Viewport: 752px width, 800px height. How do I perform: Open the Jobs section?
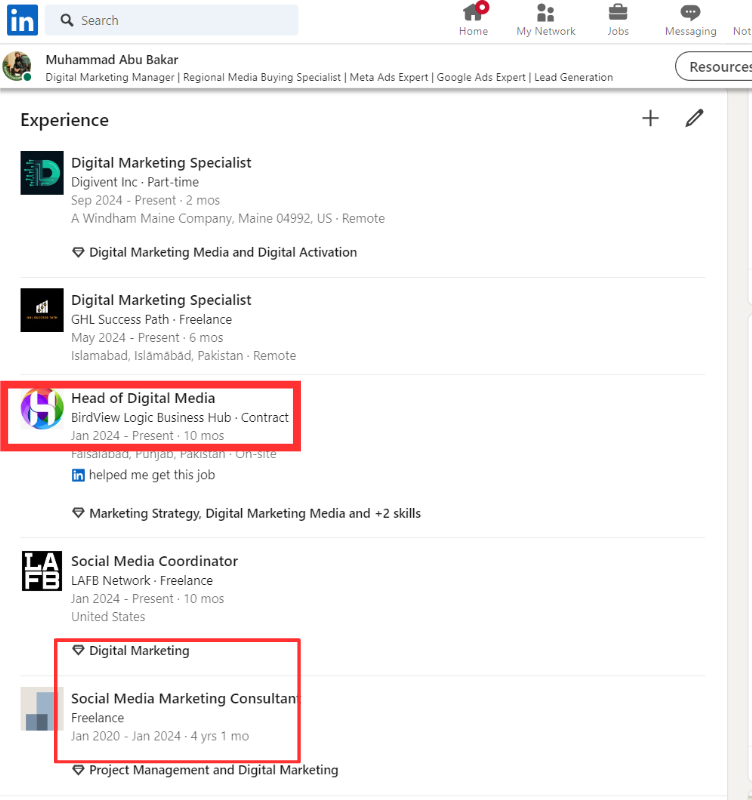pos(618,20)
